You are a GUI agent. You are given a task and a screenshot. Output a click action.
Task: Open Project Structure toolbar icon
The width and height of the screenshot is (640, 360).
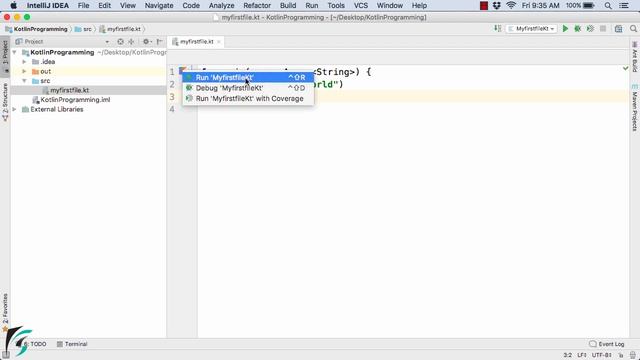coord(619,29)
